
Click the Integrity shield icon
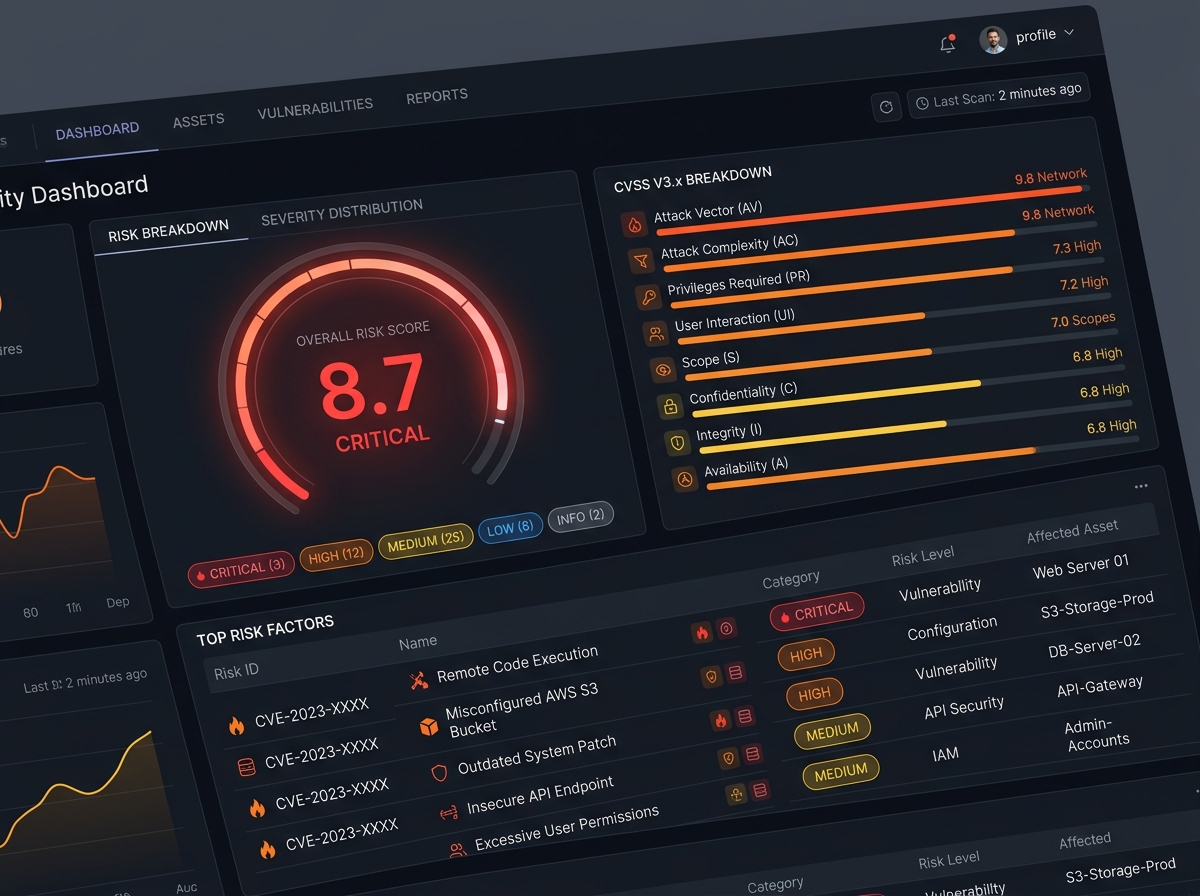pos(677,442)
